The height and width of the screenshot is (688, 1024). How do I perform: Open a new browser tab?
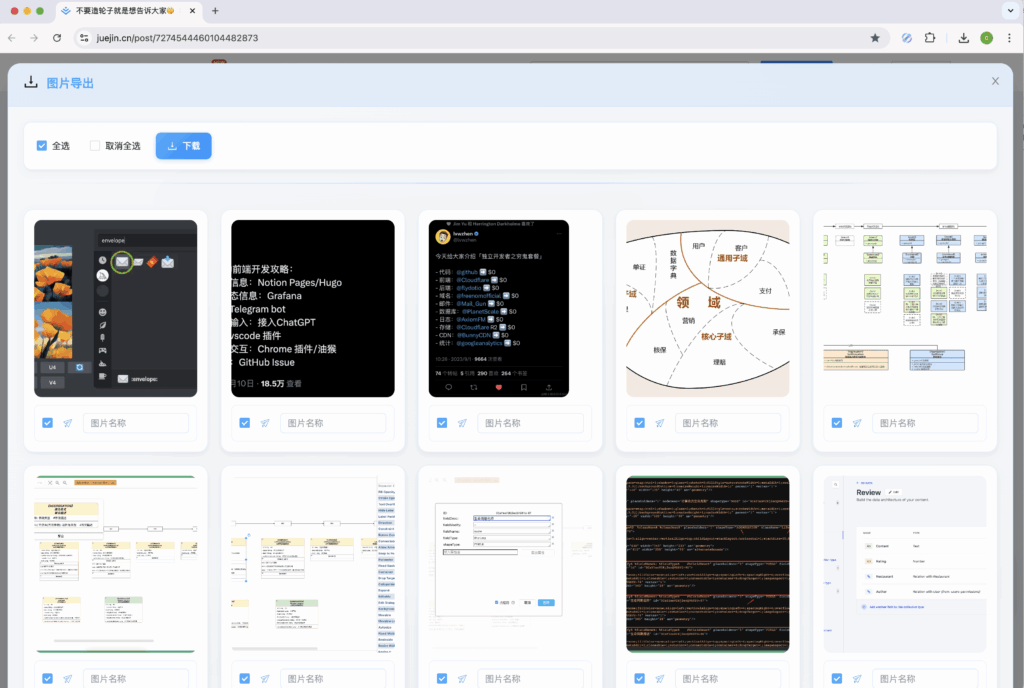[x=215, y=11]
